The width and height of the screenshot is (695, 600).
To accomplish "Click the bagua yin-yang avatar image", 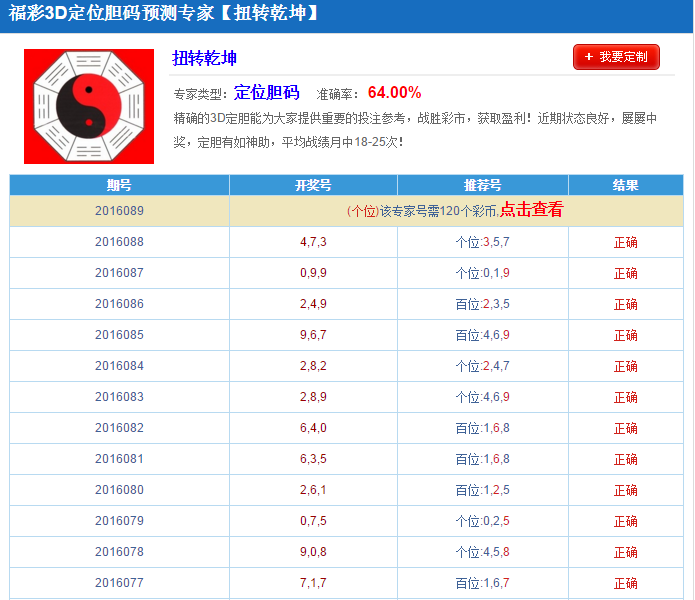I will tap(89, 106).
